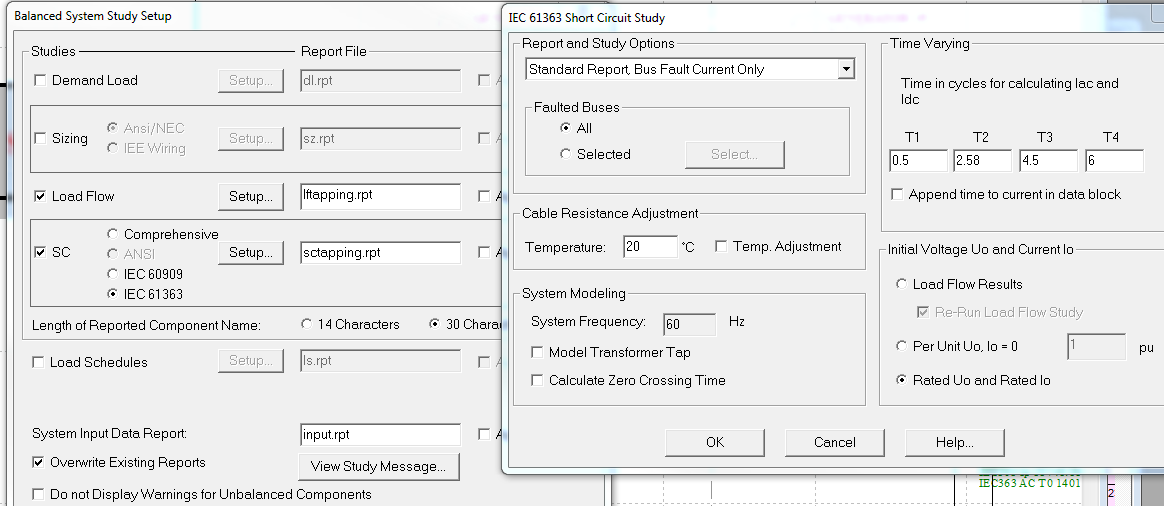The image size is (1164, 506).
Task: Enable the Demand Load study checkbox
Action: (41, 80)
